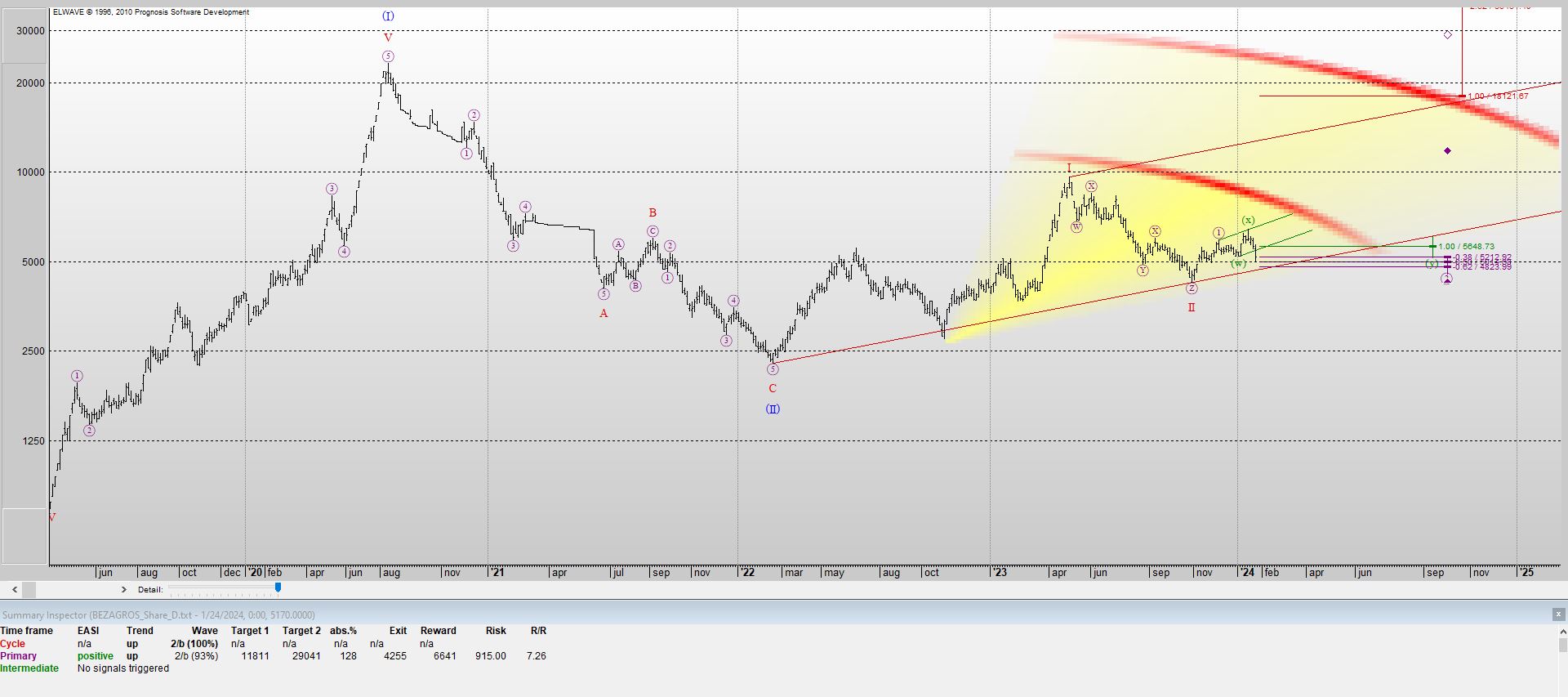The width and height of the screenshot is (1568, 697).
Task: Select the red wave B label
Action: click(x=653, y=212)
